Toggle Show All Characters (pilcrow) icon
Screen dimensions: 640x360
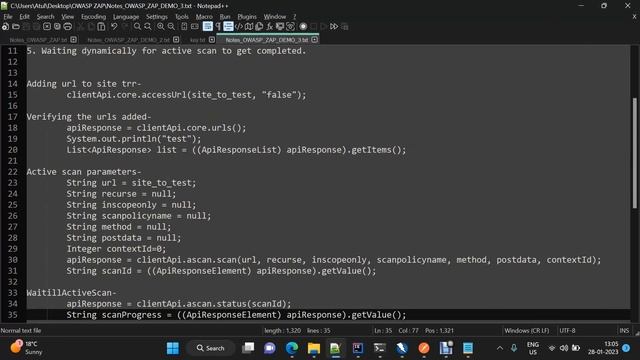tap(218, 27)
